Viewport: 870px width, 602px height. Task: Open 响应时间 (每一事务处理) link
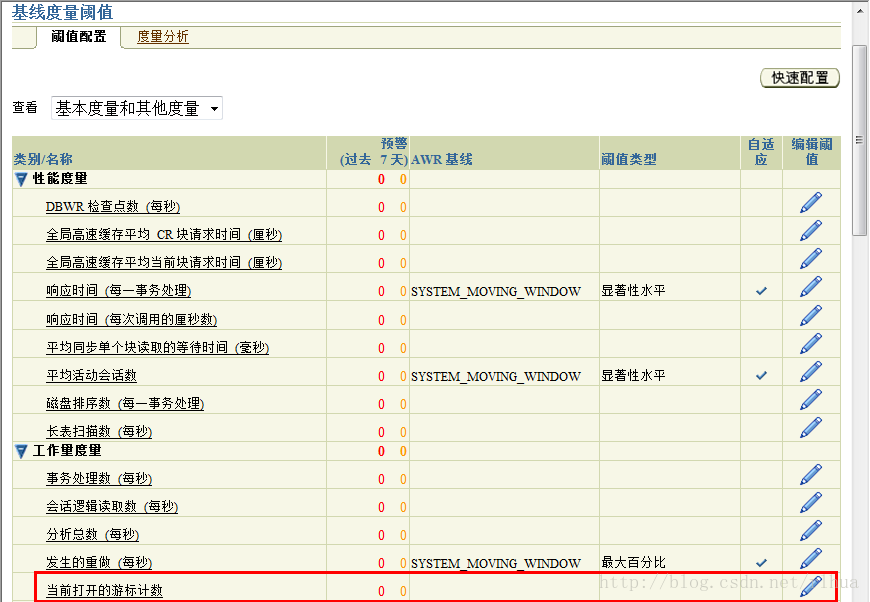point(118,291)
